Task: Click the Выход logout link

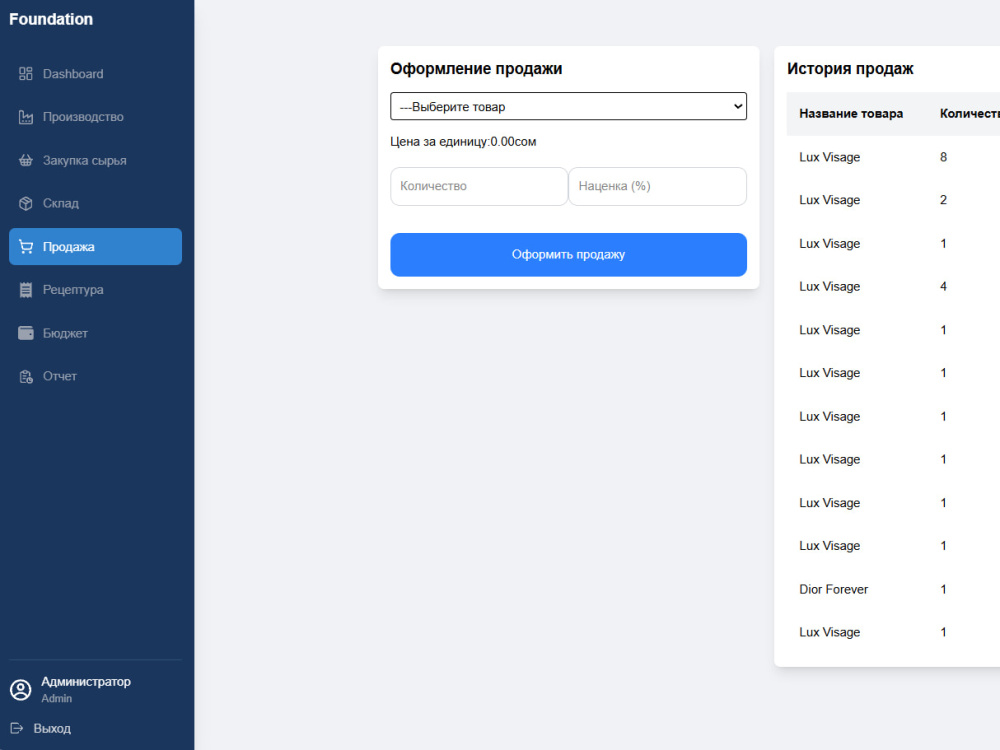Action: [x=52, y=728]
